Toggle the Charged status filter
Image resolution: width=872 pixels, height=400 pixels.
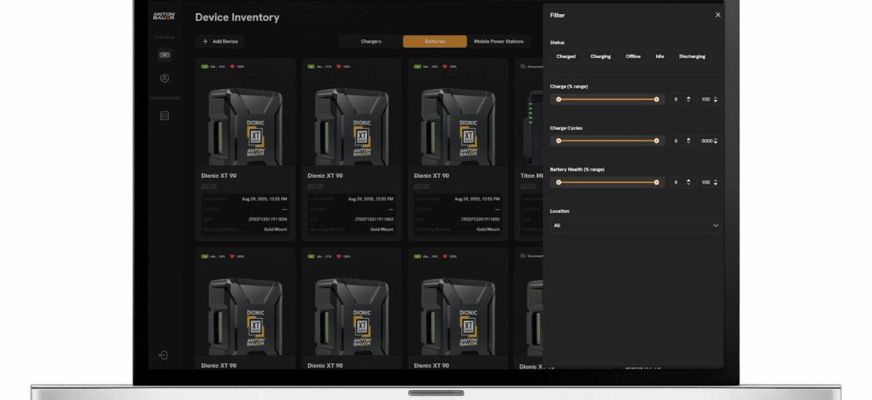(566, 56)
